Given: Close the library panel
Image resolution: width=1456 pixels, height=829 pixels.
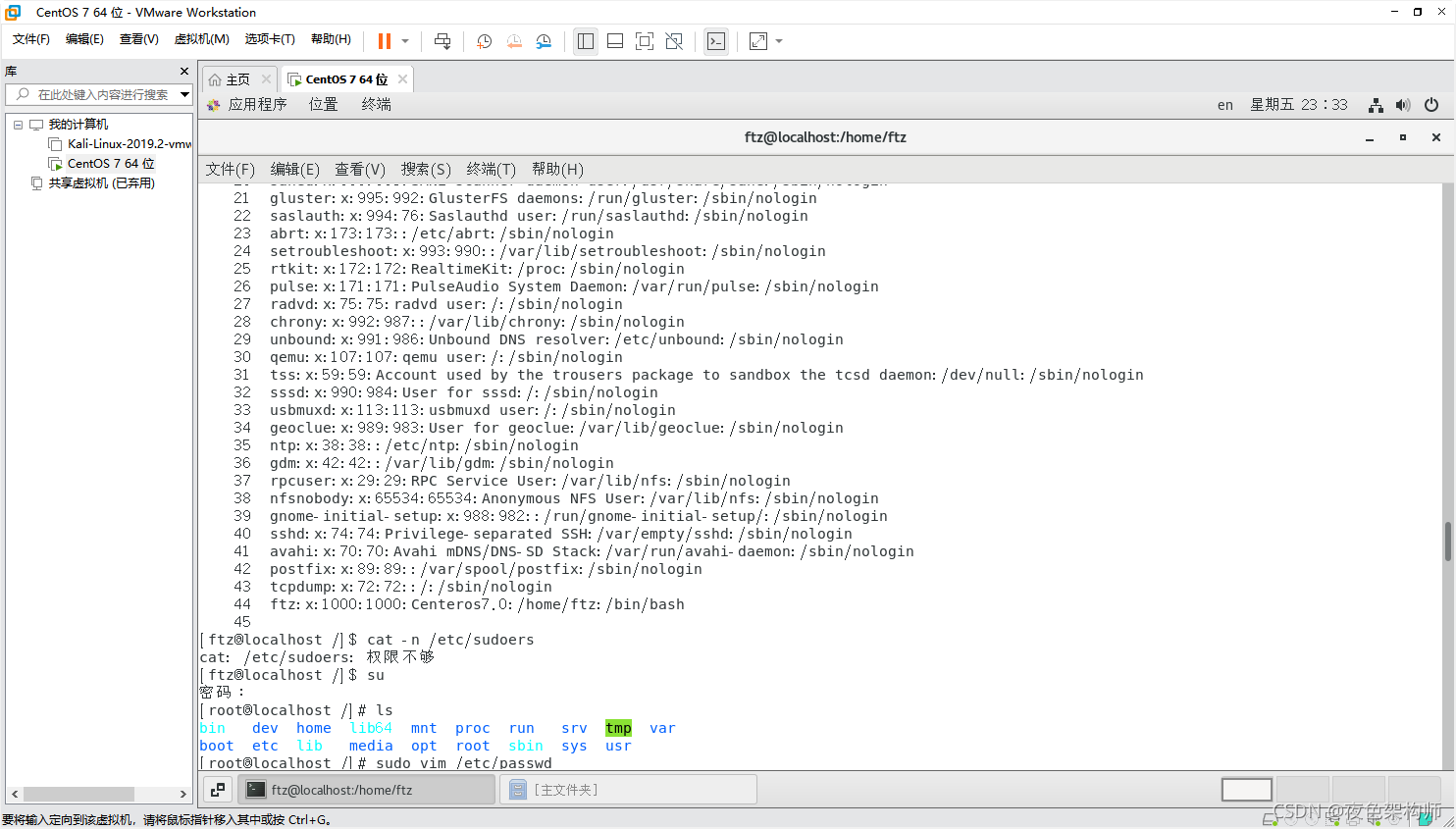Looking at the screenshot, I should coord(184,72).
